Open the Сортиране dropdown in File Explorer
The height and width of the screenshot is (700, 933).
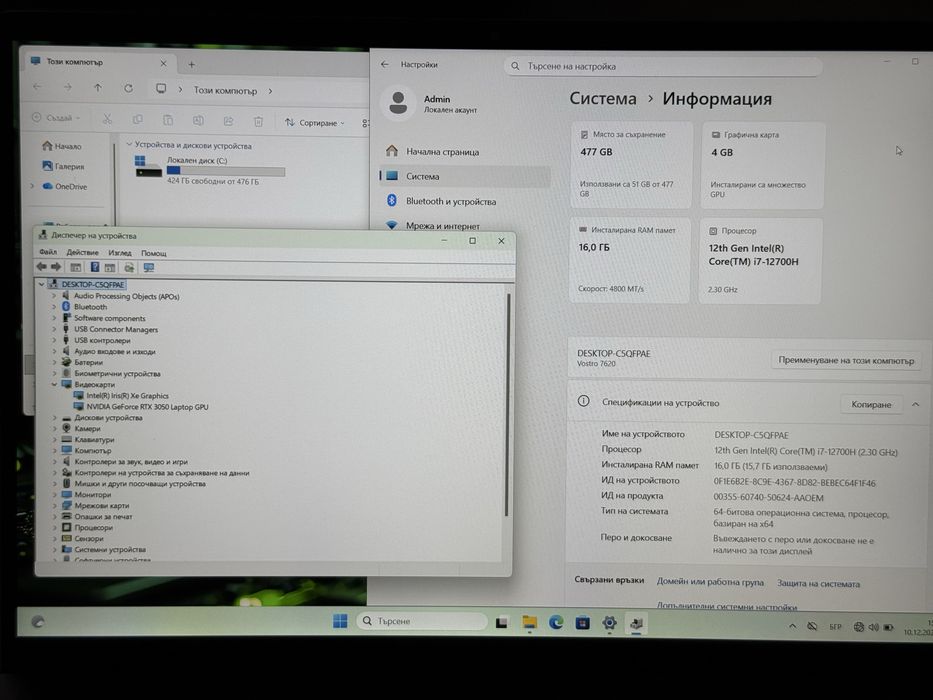[x=315, y=123]
